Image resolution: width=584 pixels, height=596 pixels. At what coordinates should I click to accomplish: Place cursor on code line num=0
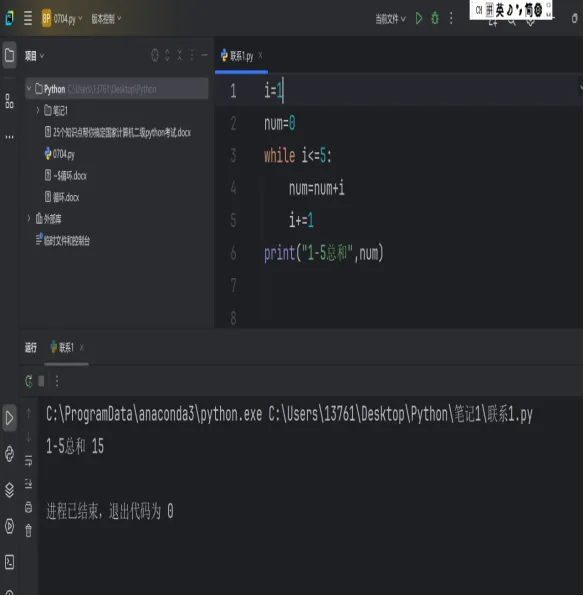[280, 124]
